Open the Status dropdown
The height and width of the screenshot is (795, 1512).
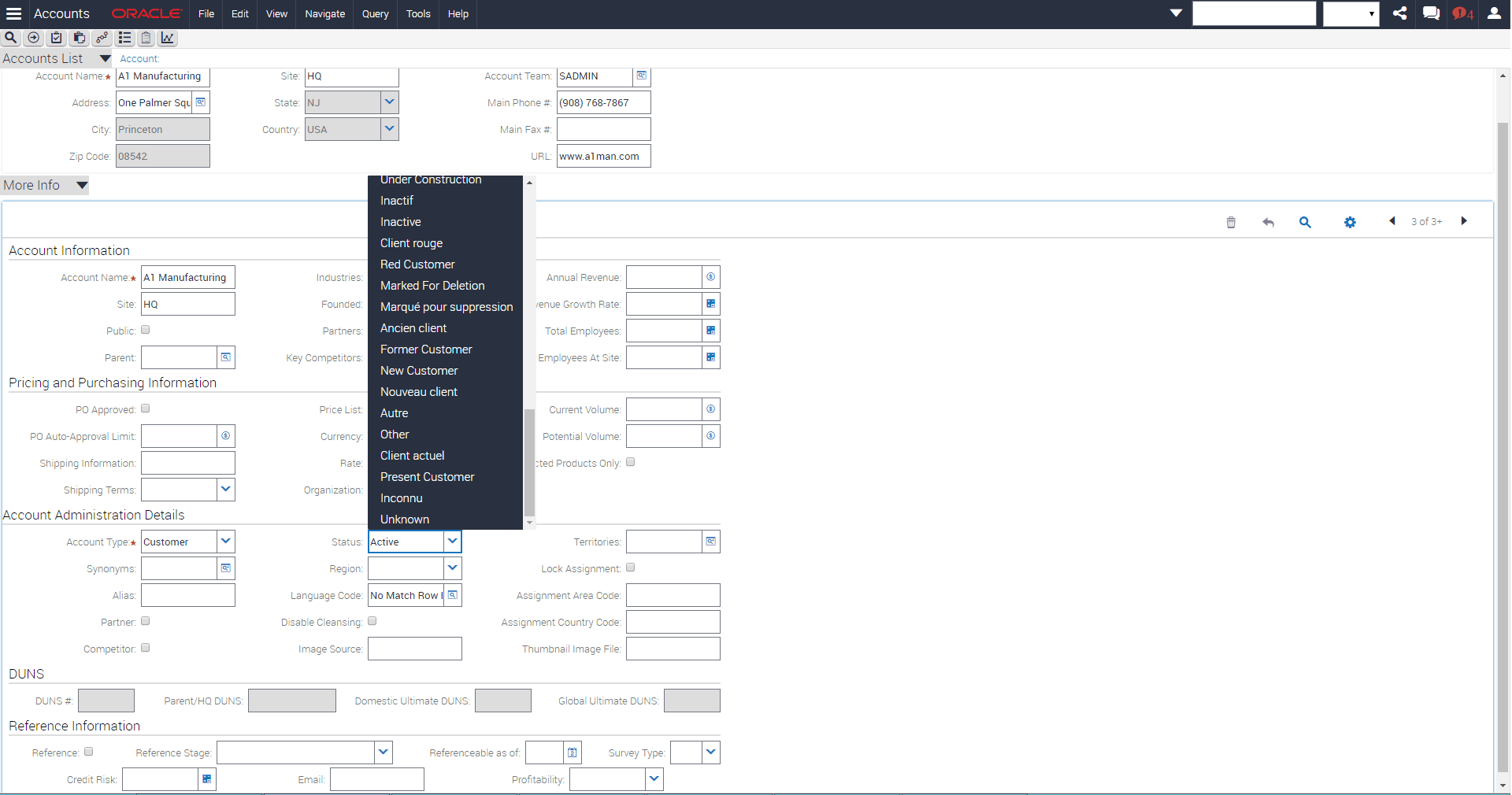(x=453, y=542)
